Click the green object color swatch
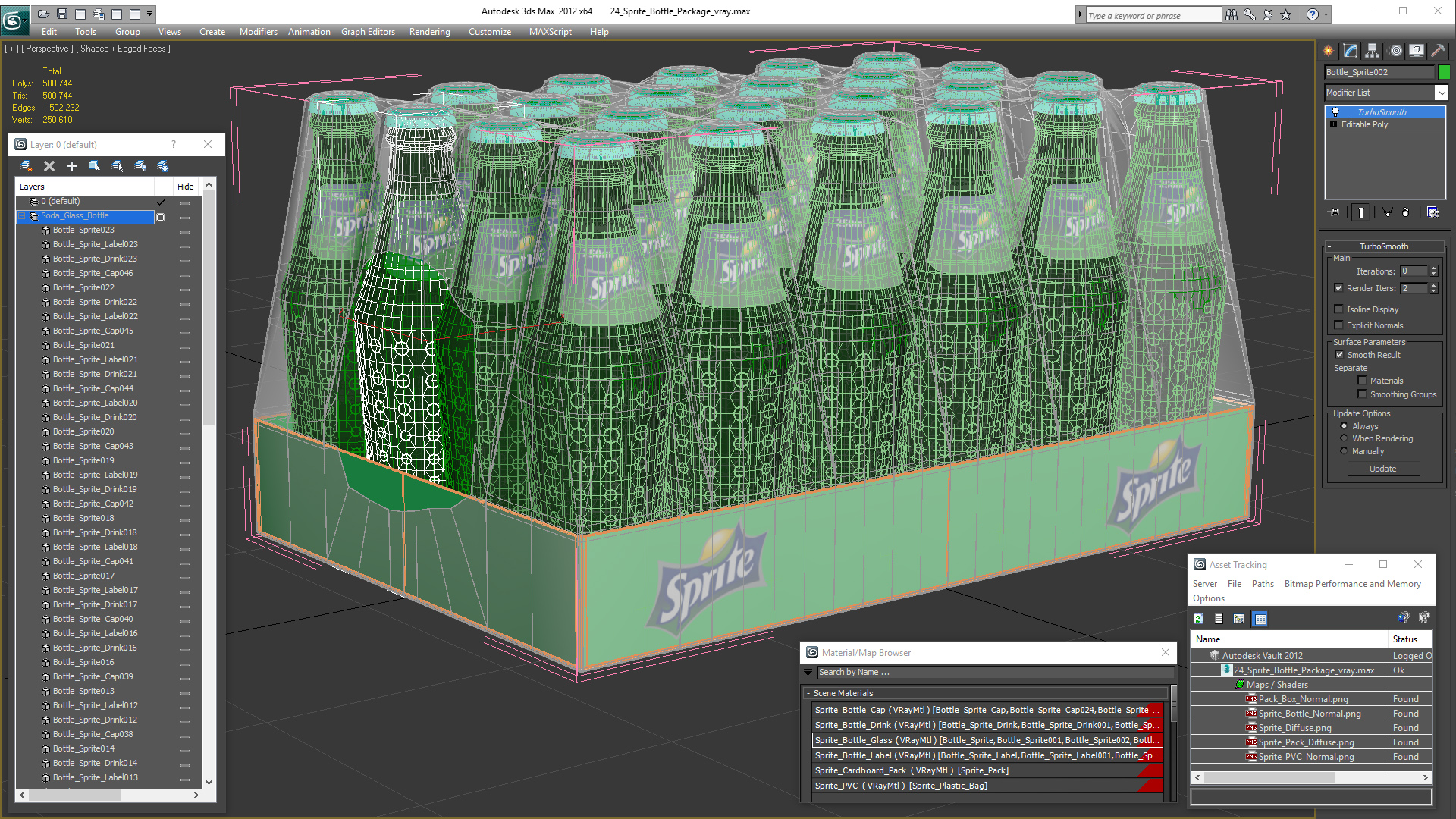Screen dimensions: 1456x819 [x=1444, y=72]
